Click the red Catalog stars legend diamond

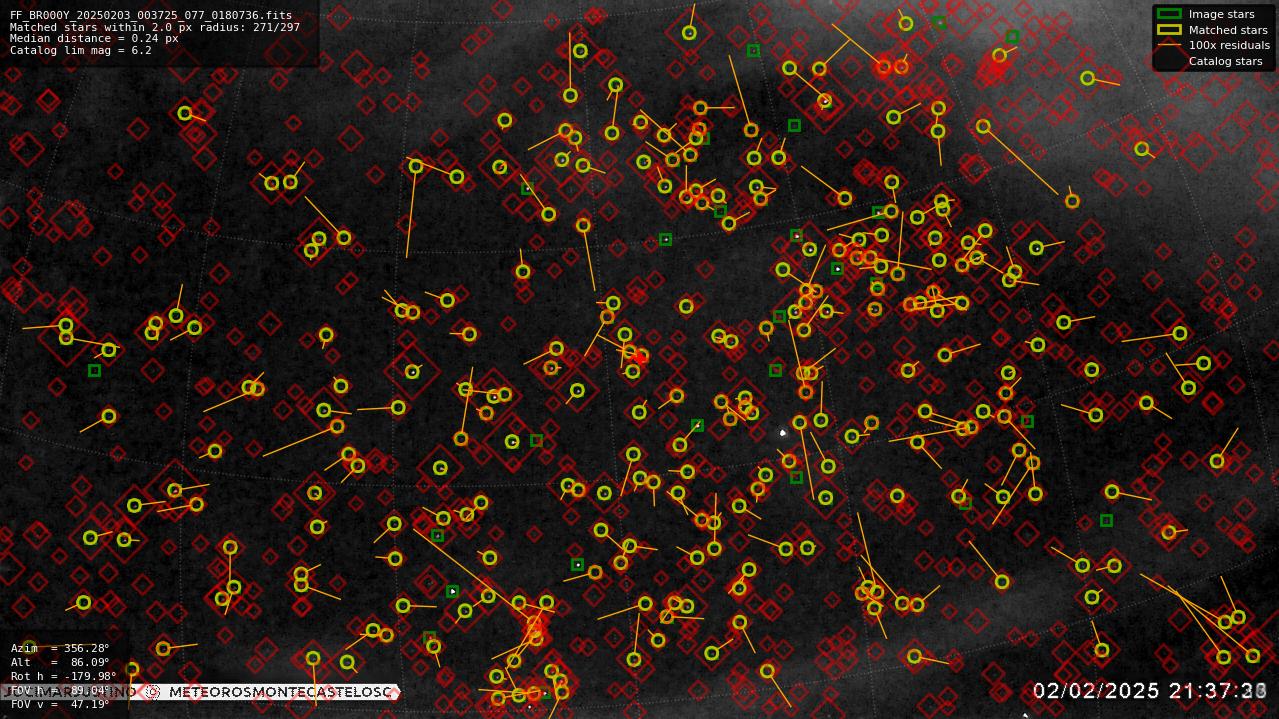[1169, 61]
